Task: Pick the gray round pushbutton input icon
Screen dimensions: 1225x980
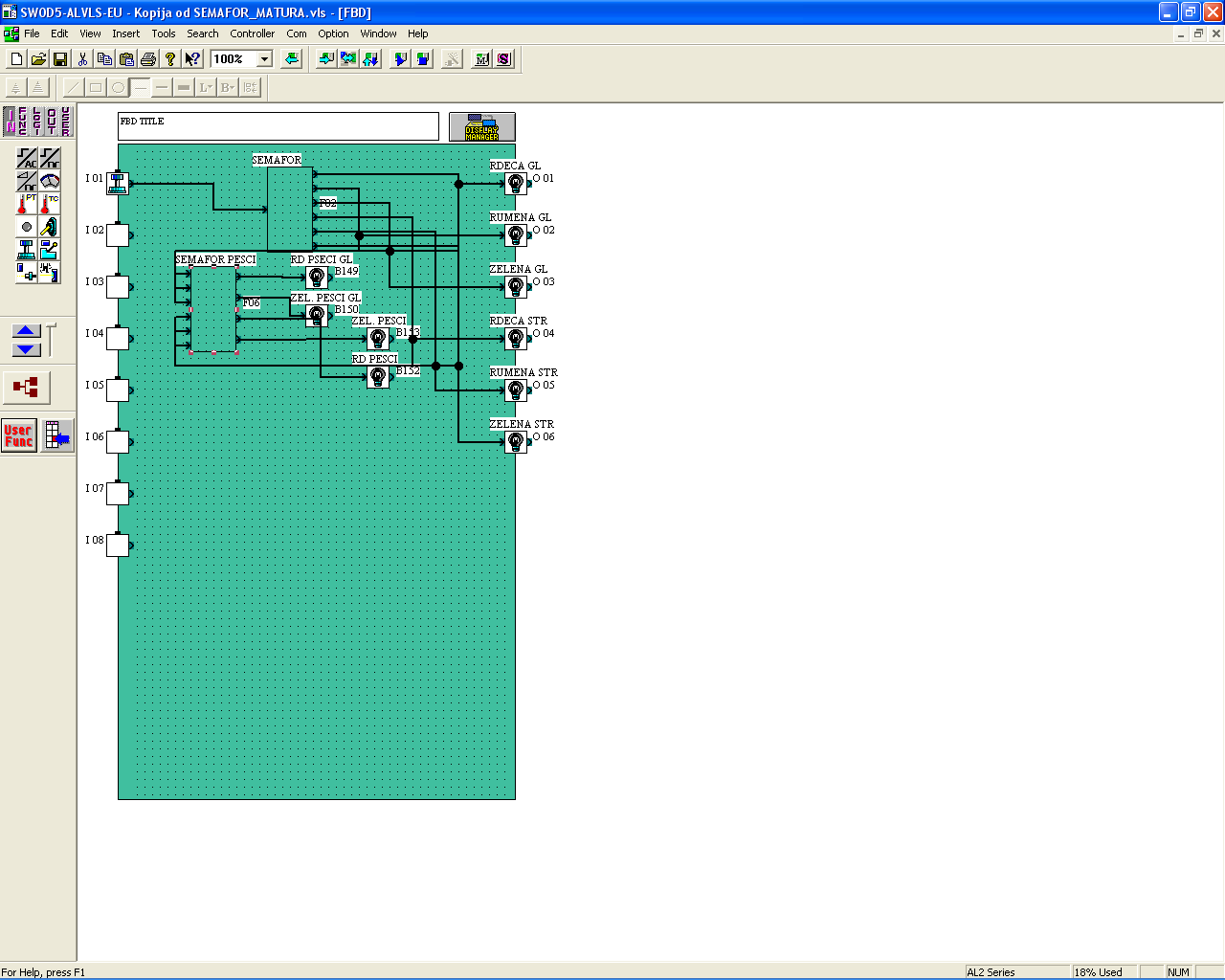Action: click(x=27, y=227)
